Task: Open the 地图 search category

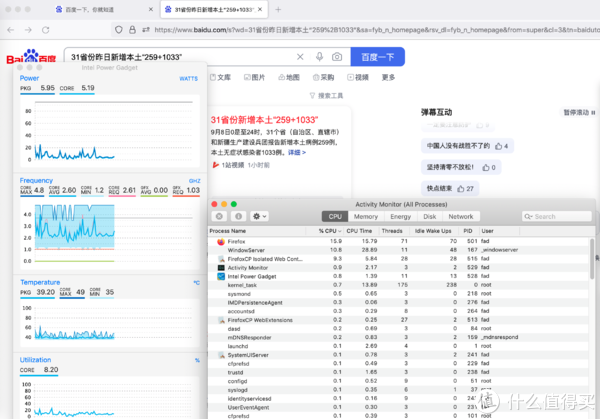Action: click(x=289, y=77)
